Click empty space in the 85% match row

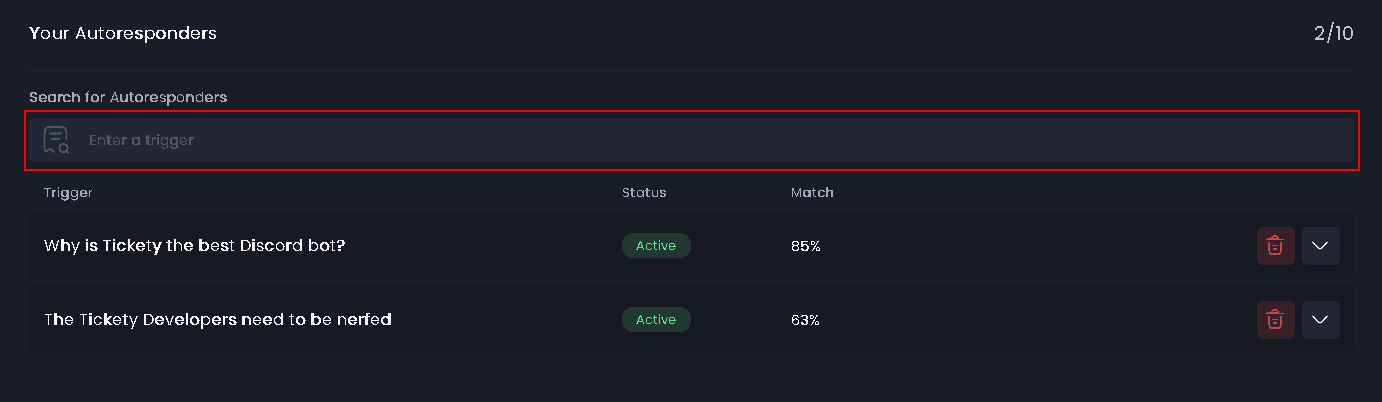pyautogui.click(x=1030, y=246)
